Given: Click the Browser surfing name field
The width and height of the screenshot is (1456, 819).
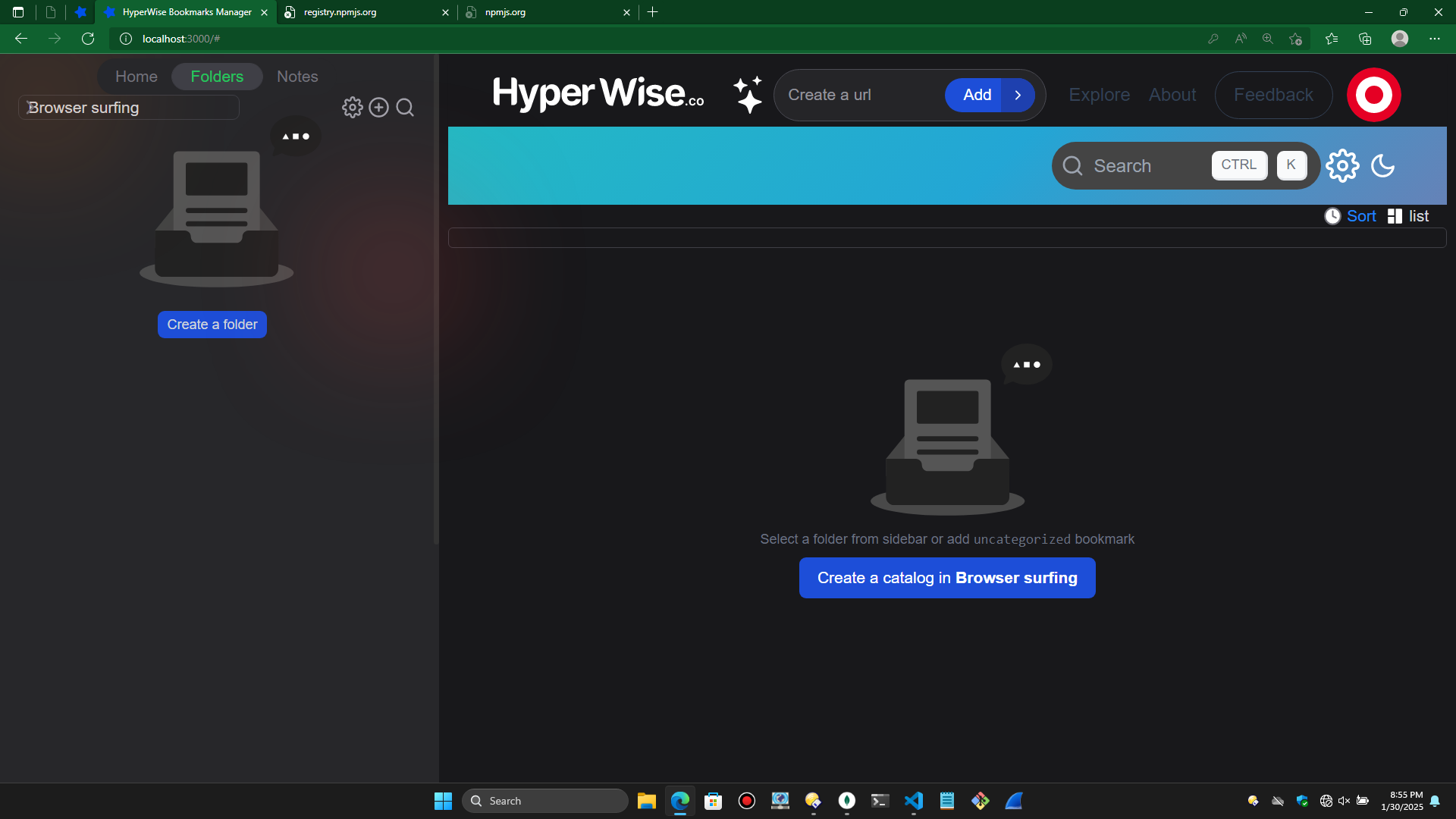Looking at the screenshot, I should pos(129,108).
